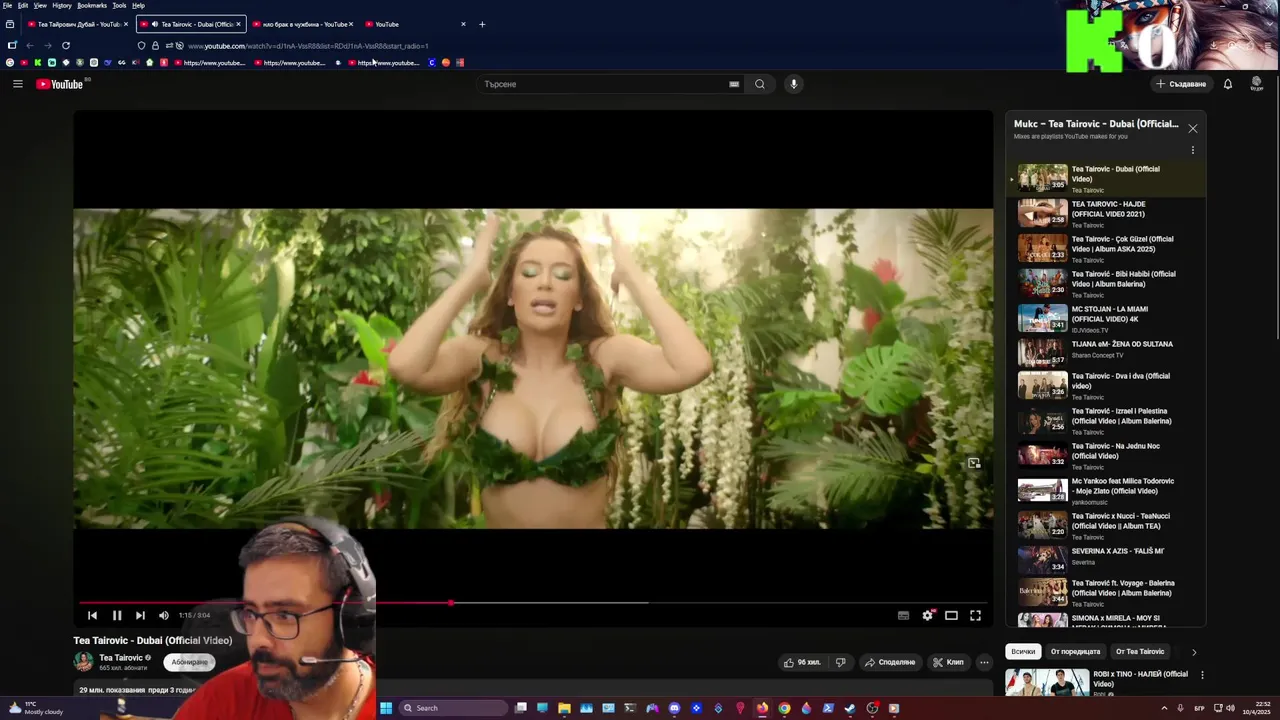Open the player settings gear
The height and width of the screenshot is (720, 1280).
click(x=927, y=616)
